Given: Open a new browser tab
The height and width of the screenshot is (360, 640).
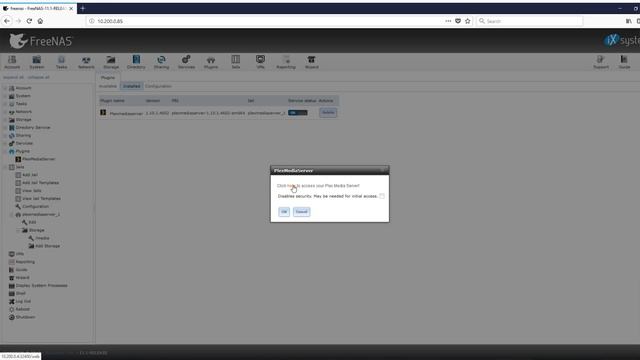Looking at the screenshot, I should 82,8.
